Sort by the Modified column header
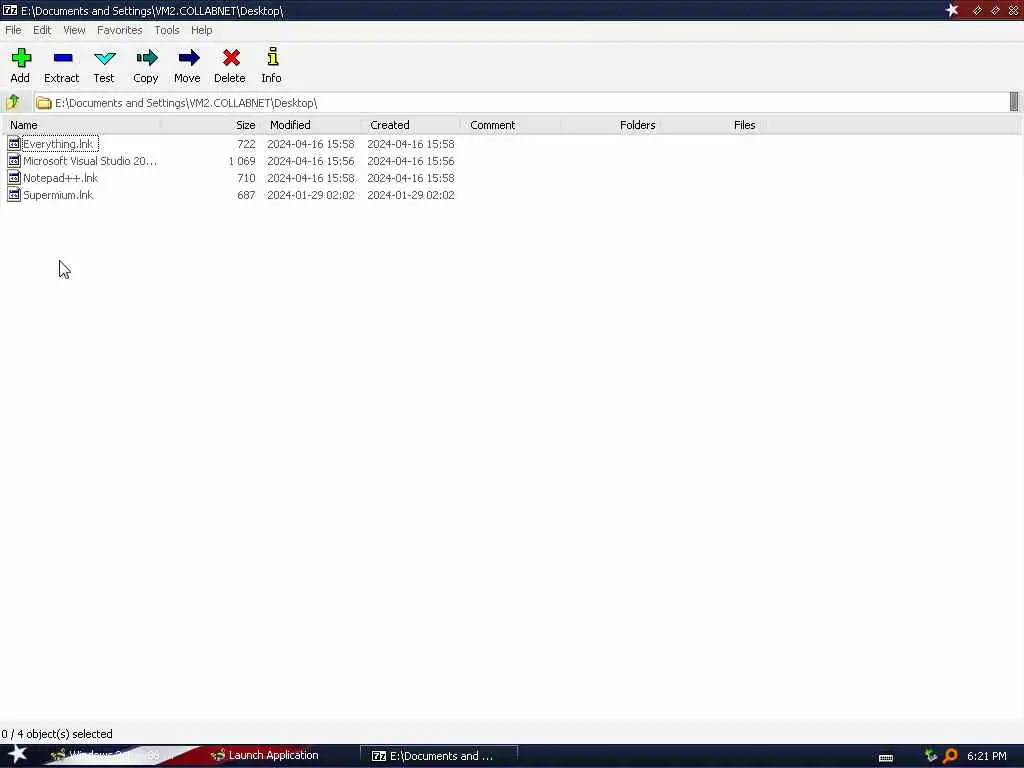 [x=311, y=125]
